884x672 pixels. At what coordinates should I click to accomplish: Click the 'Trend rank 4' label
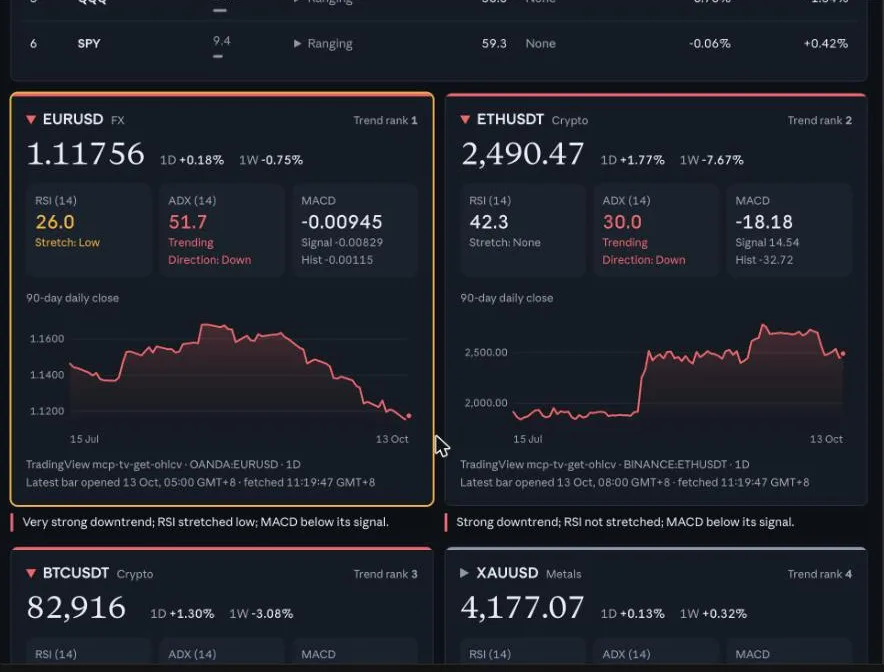point(820,574)
